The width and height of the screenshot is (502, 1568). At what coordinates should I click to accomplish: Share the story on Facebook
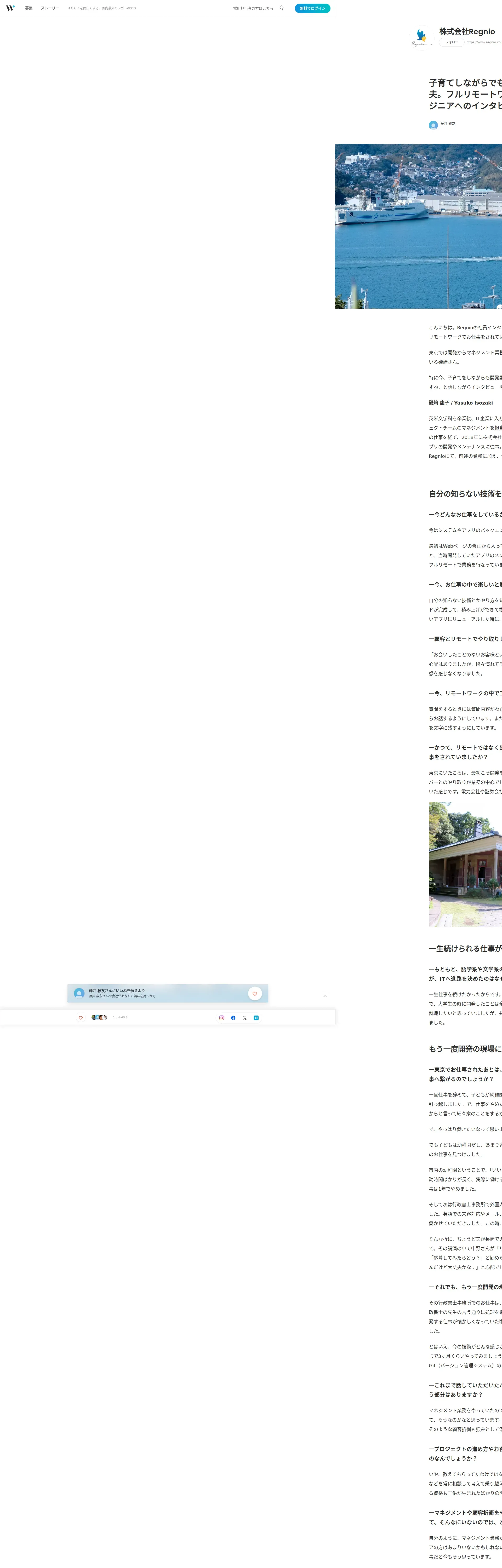[x=233, y=1017]
